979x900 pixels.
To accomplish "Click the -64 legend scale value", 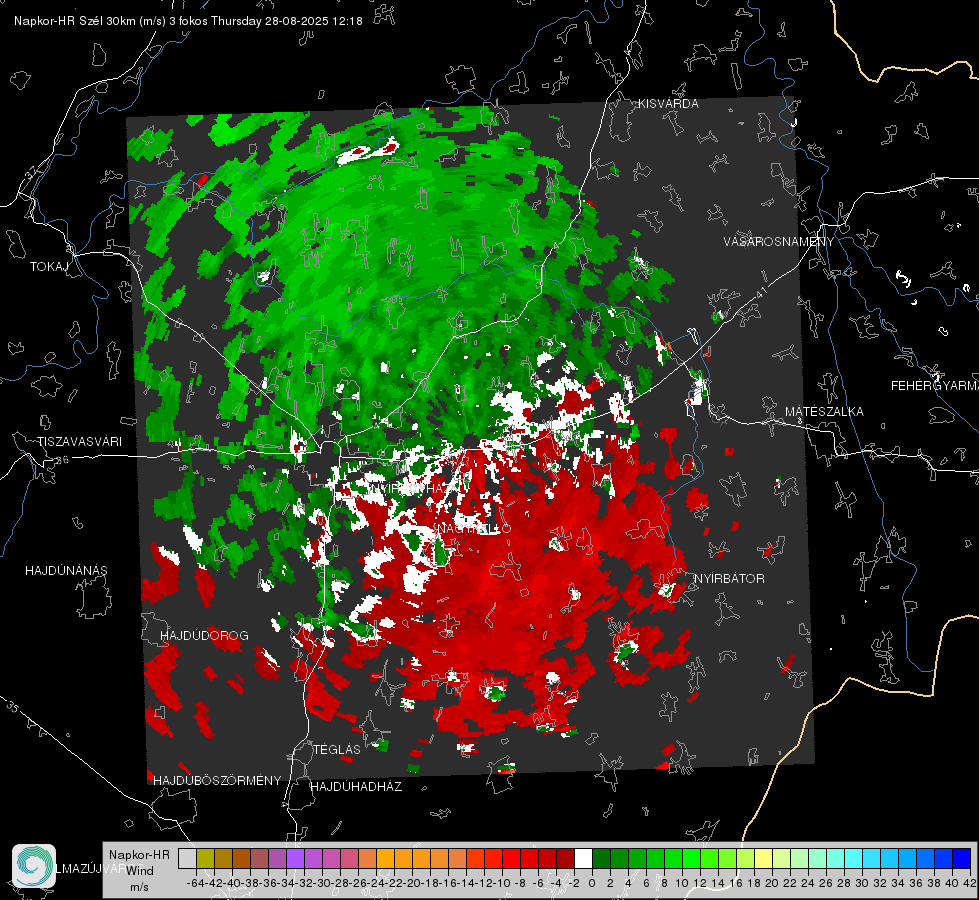I will click(x=195, y=883).
